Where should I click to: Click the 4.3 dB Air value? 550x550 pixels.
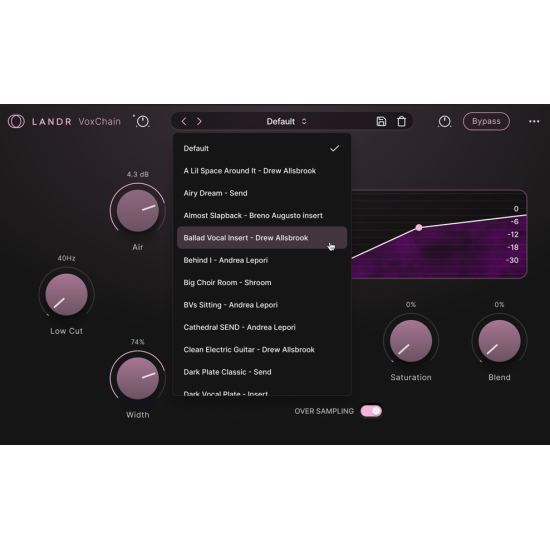pyautogui.click(x=138, y=174)
